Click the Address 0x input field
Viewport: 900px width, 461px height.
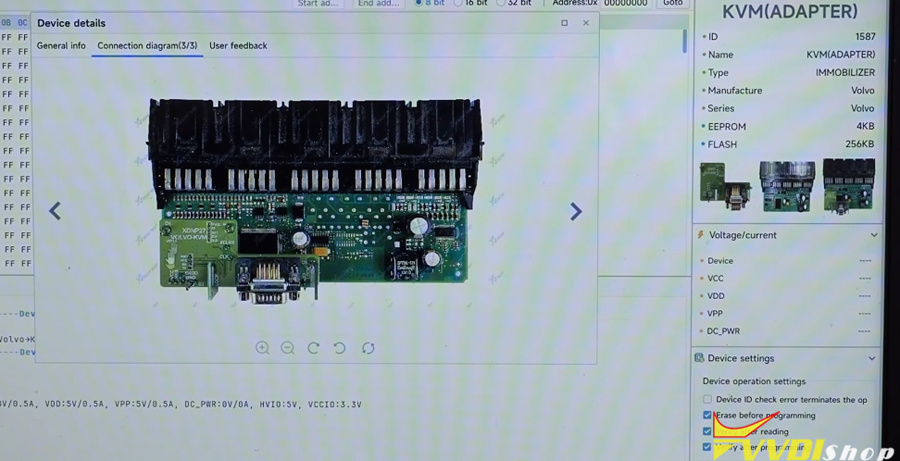pyautogui.click(x=625, y=4)
